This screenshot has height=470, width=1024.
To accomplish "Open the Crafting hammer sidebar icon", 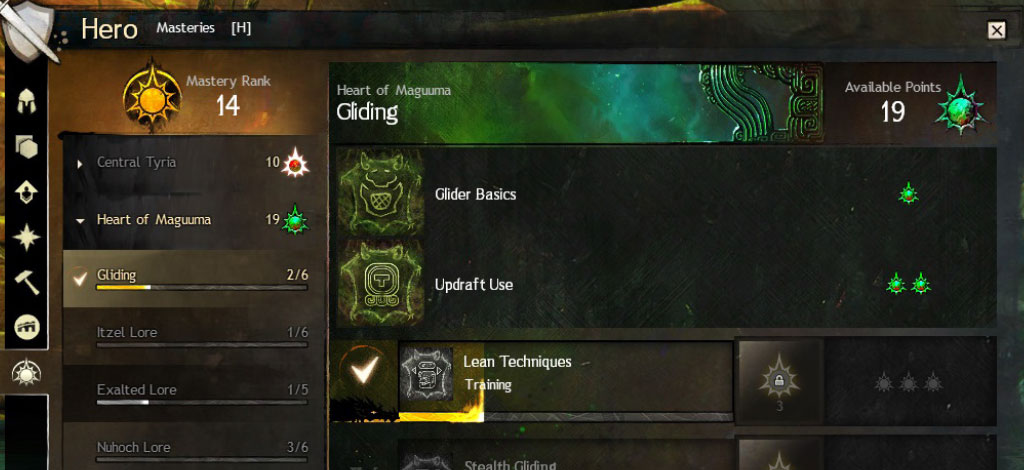I will [x=26, y=283].
